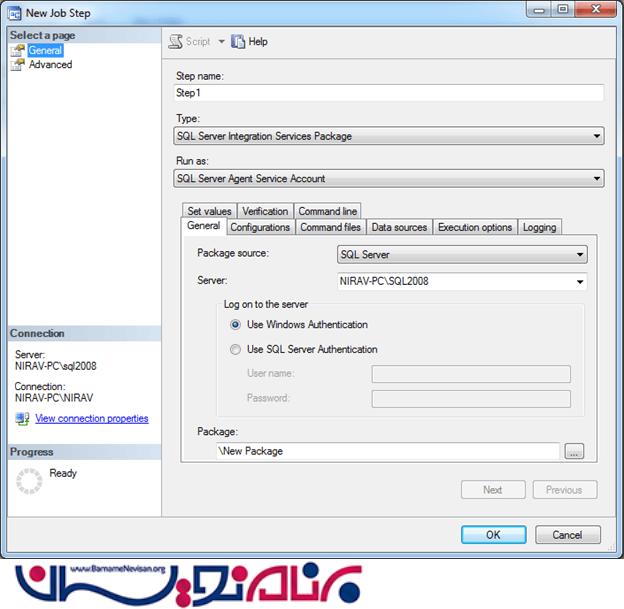This screenshot has height=609, width=624.
Task: Expand the Server combo box
Action: (580, 282)
